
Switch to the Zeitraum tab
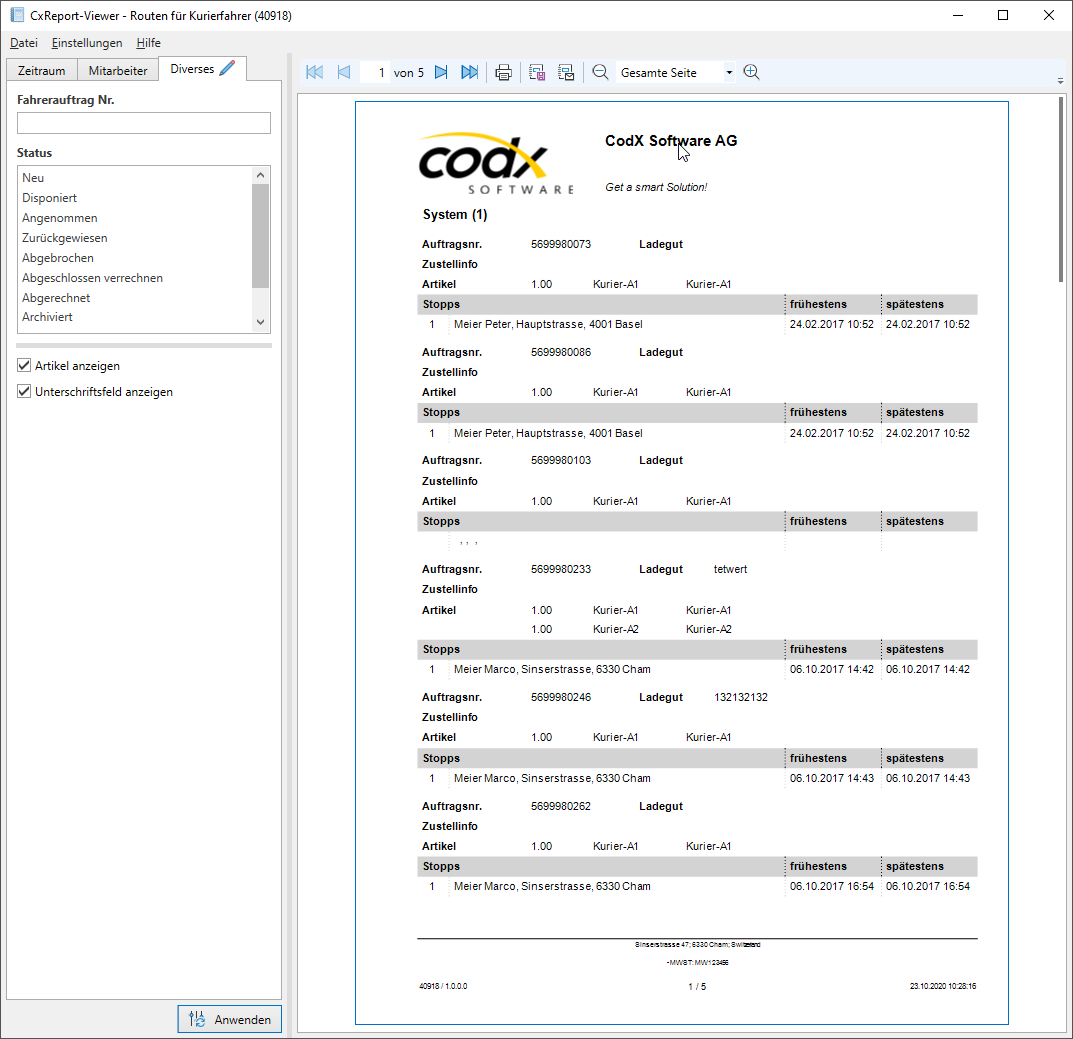pyautogui.click(x=42, y=70)
